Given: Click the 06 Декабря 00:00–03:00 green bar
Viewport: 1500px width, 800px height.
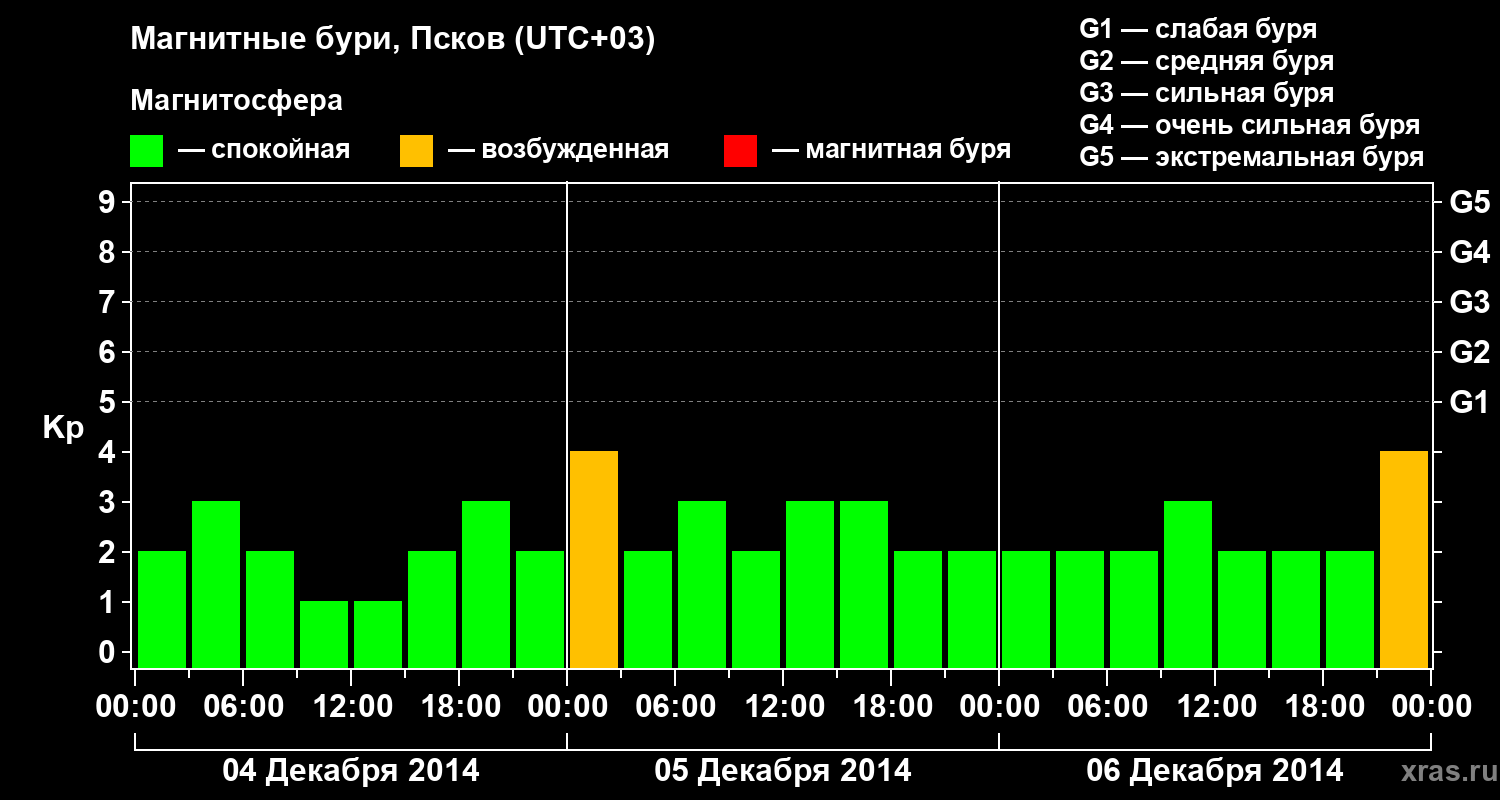Looking at the screenshot, I should pos(1026,610).
